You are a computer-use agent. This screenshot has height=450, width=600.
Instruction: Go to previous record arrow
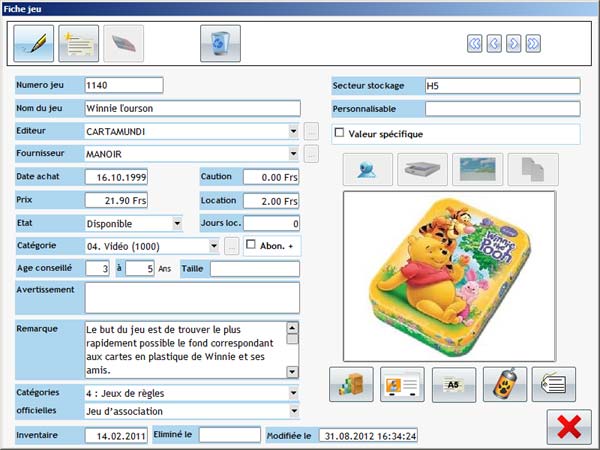tap(494, 44)
